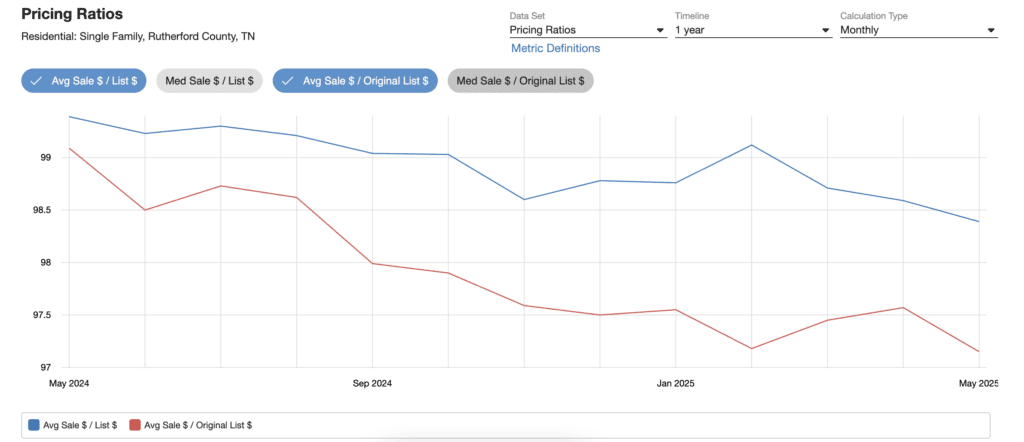Enable the Med Sale $ / List $ chip
This screenshot has height=442, width=1024.
tap(209, 81)
